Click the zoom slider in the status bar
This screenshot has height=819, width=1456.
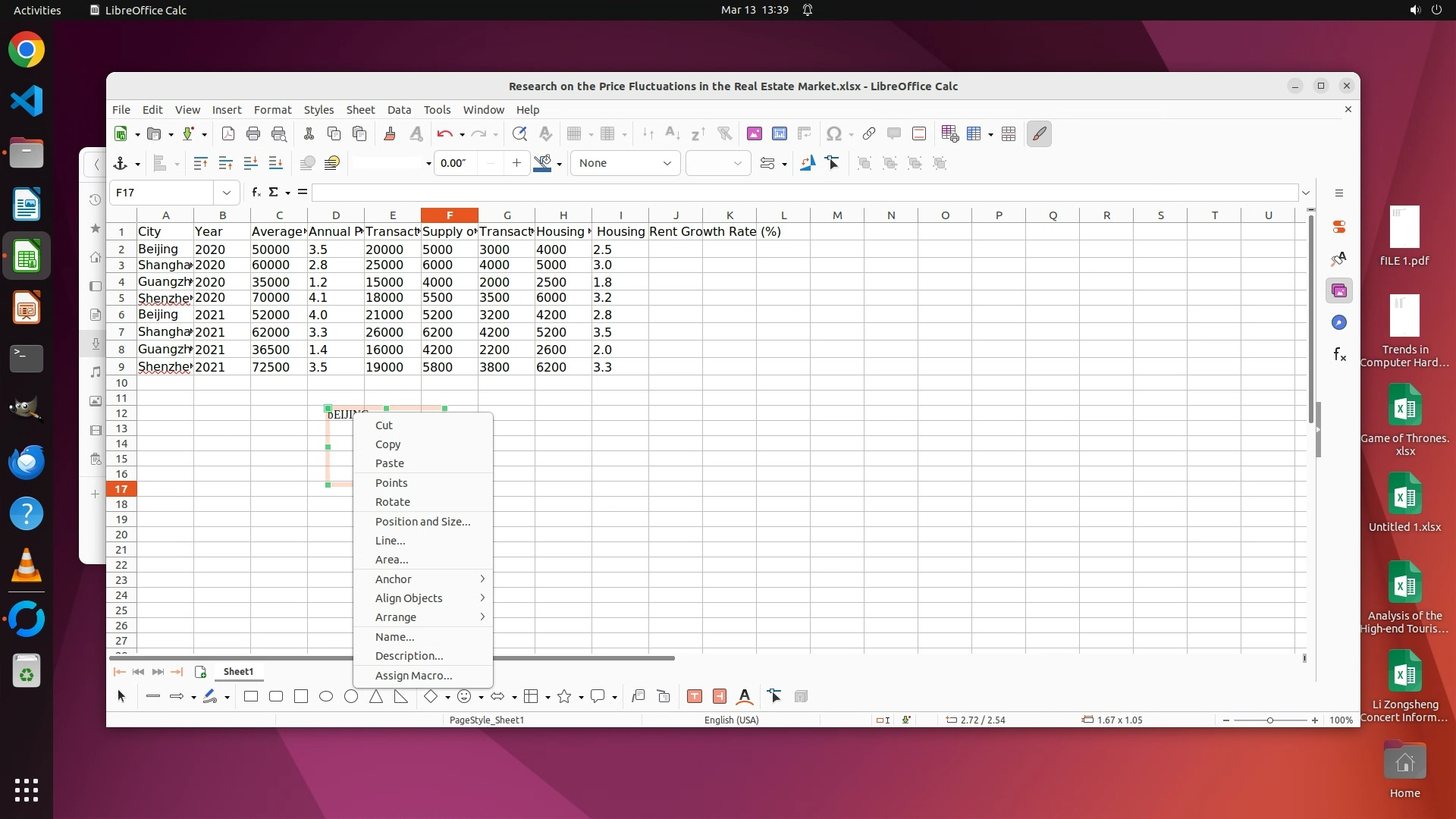(1270, 720)
